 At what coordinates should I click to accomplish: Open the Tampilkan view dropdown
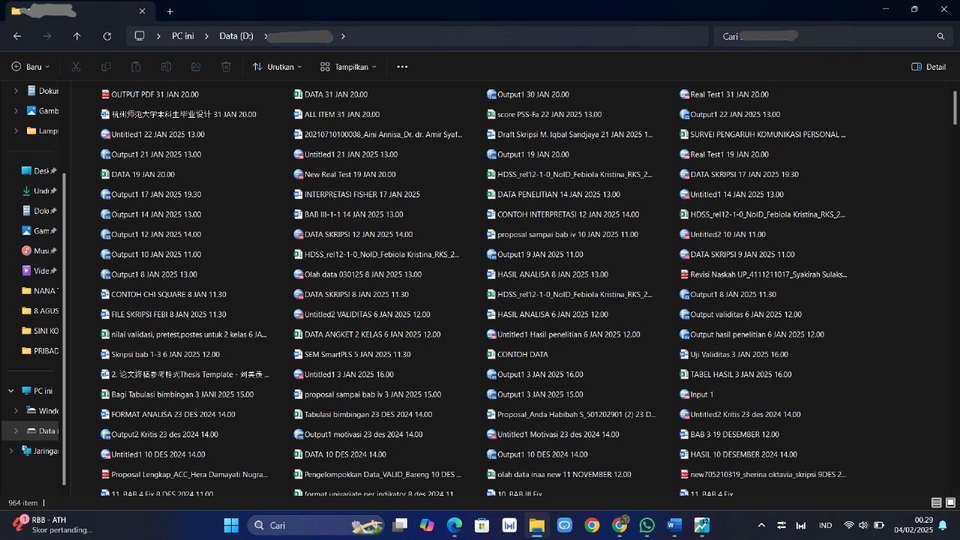(348, 67)
